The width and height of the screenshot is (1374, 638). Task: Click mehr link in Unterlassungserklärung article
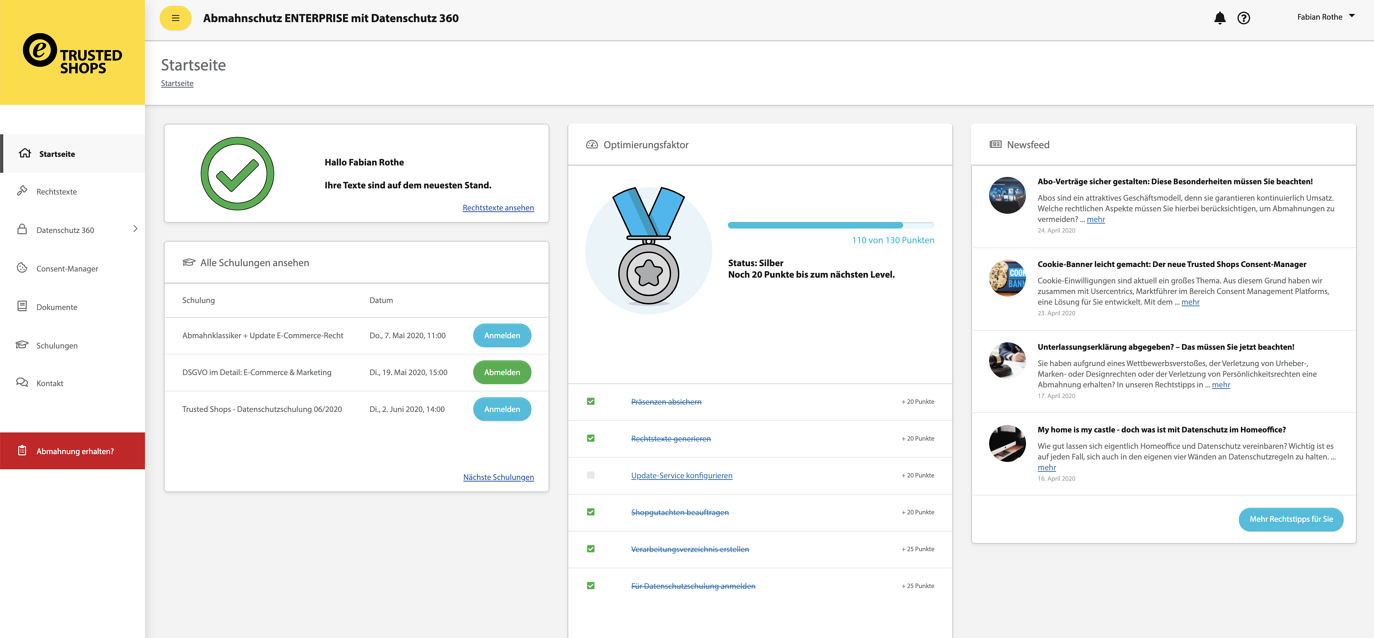pos(1221,384)
